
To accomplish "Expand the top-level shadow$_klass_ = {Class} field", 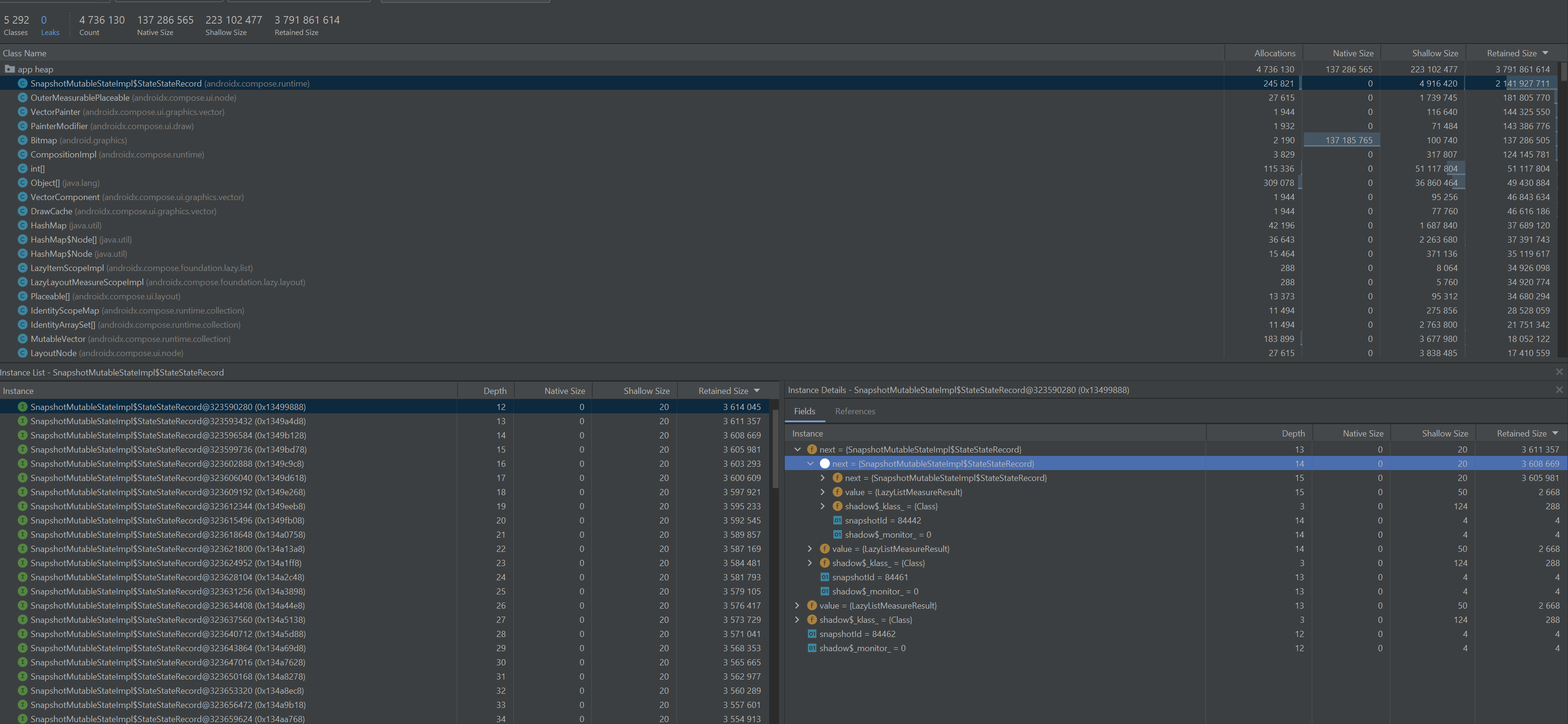I will click(797, 620).
